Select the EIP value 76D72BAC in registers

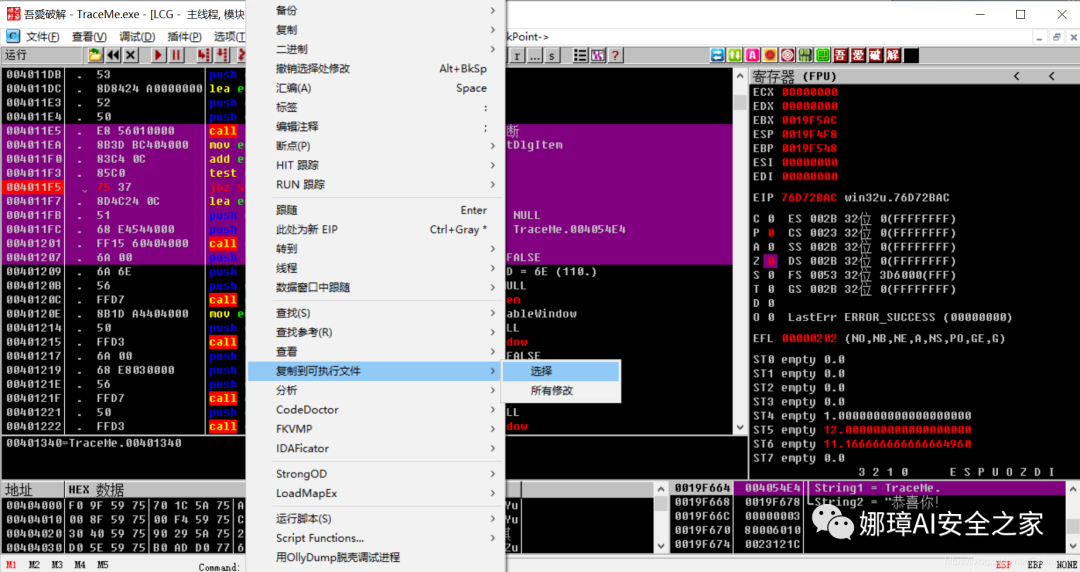pyautogui.click(x=809, y=198)
